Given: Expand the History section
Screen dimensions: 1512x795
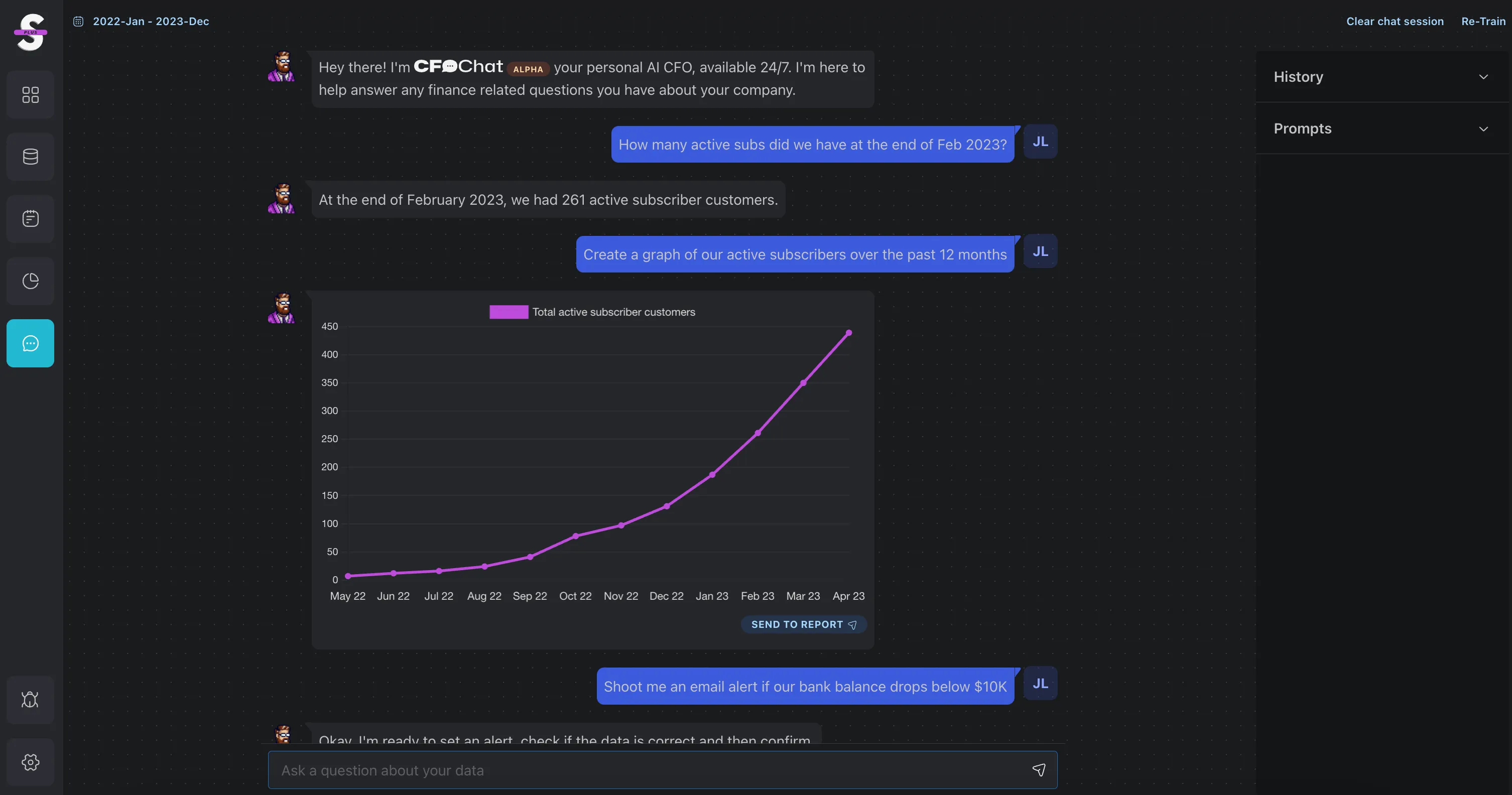Looking at the screenshot, I should [1484, 76].
